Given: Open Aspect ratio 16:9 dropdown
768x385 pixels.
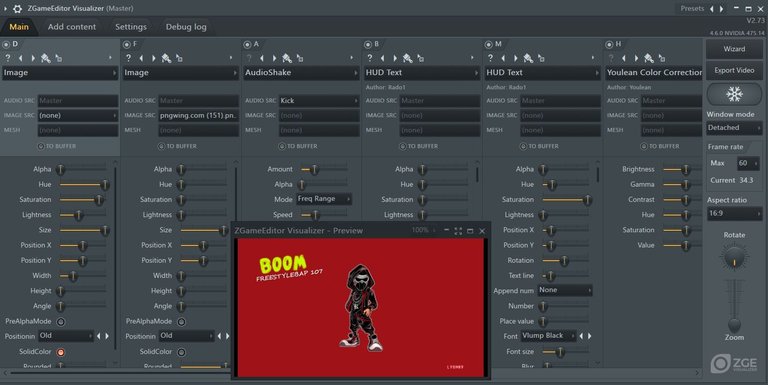Looking at the screenshot, I should click(734, 214).
